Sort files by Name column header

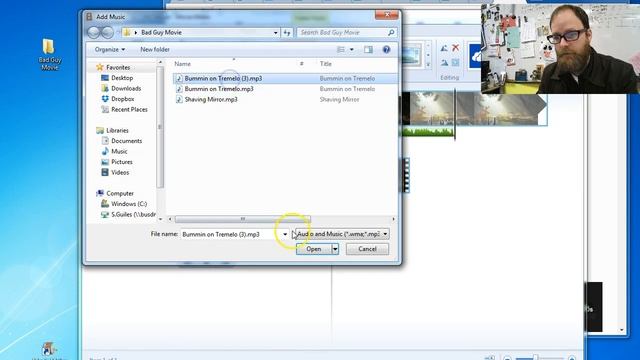click(x=182, y=64)
